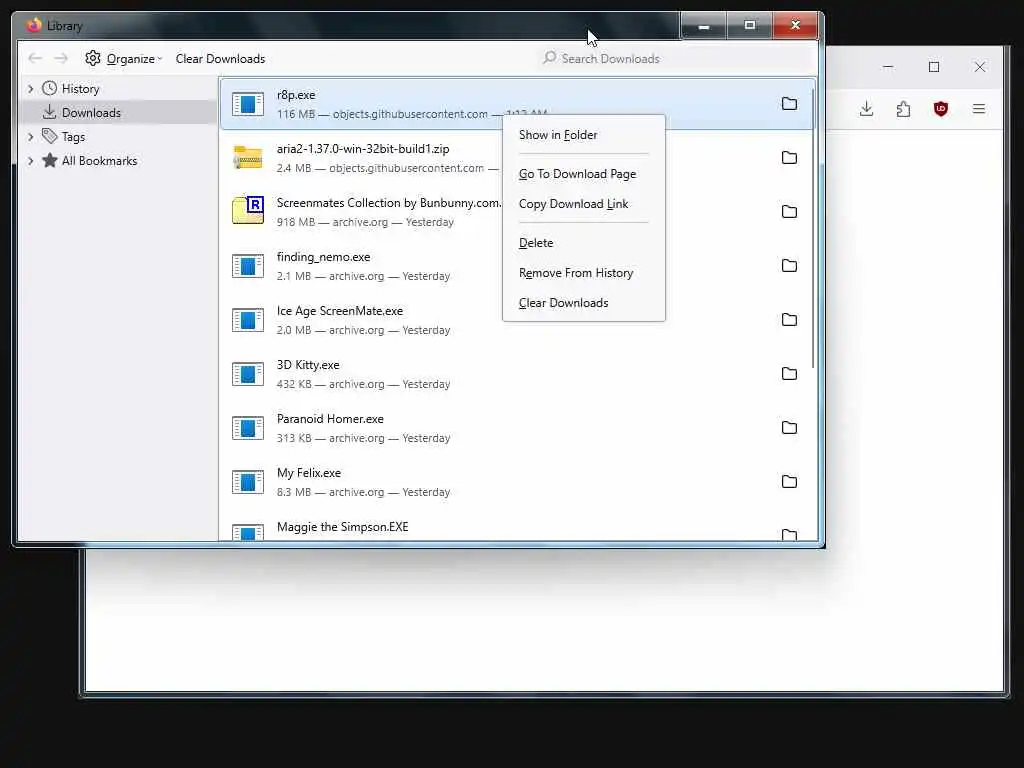Select Screenmates Collection by Bunbunny.com entry
The height and width of the screenshot is (768, 1024).
pos(517,212)
